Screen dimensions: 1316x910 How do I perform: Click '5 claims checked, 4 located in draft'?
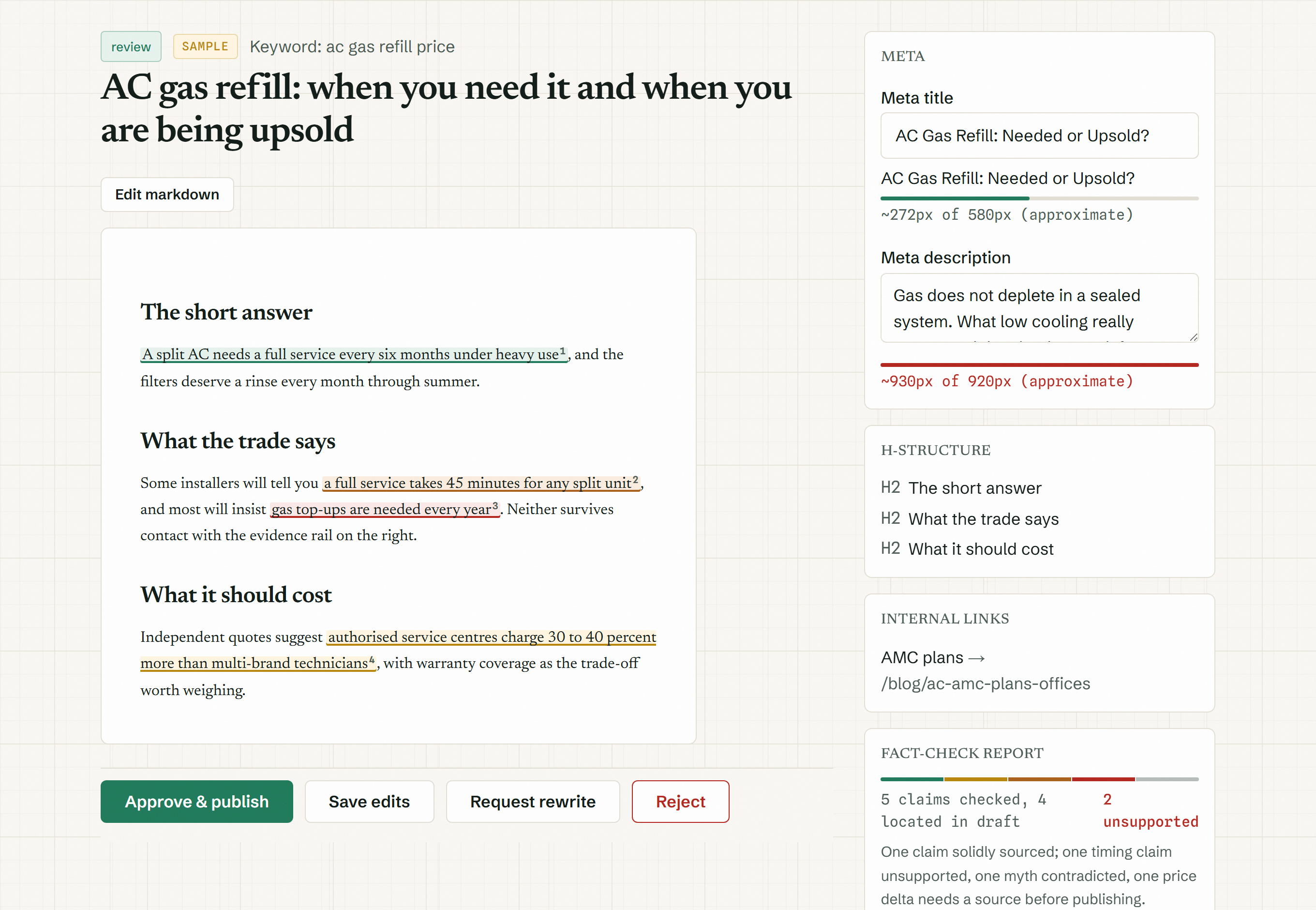[x=963, y=810]
